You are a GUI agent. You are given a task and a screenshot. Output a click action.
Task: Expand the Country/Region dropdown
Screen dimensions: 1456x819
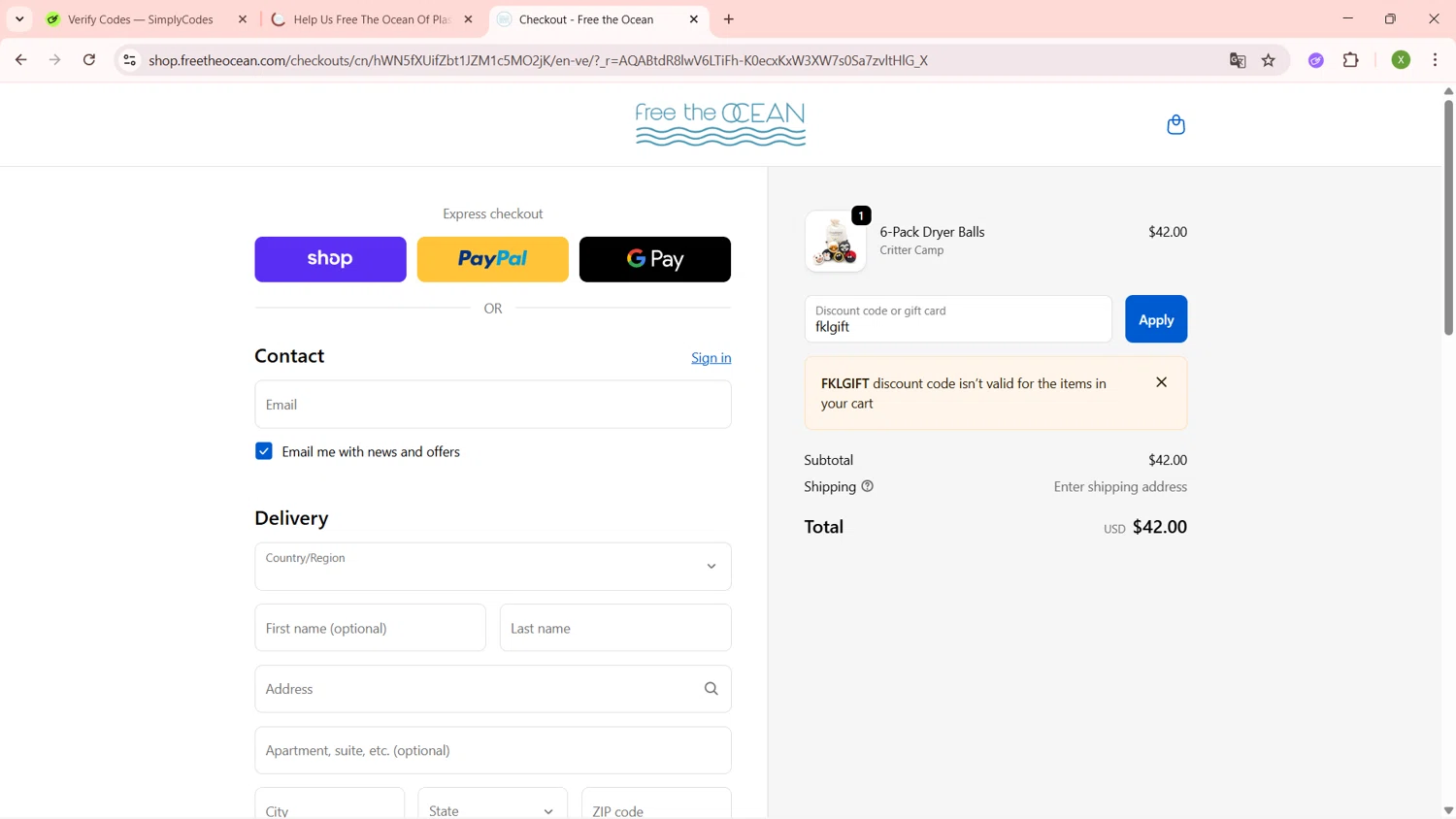(493, 567)
